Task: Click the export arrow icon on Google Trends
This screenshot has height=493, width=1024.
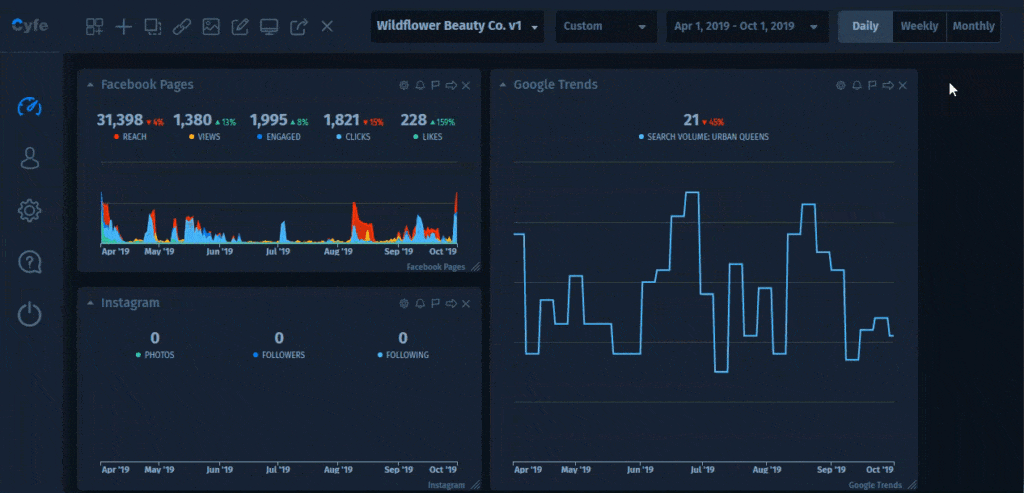Action: 888,86
